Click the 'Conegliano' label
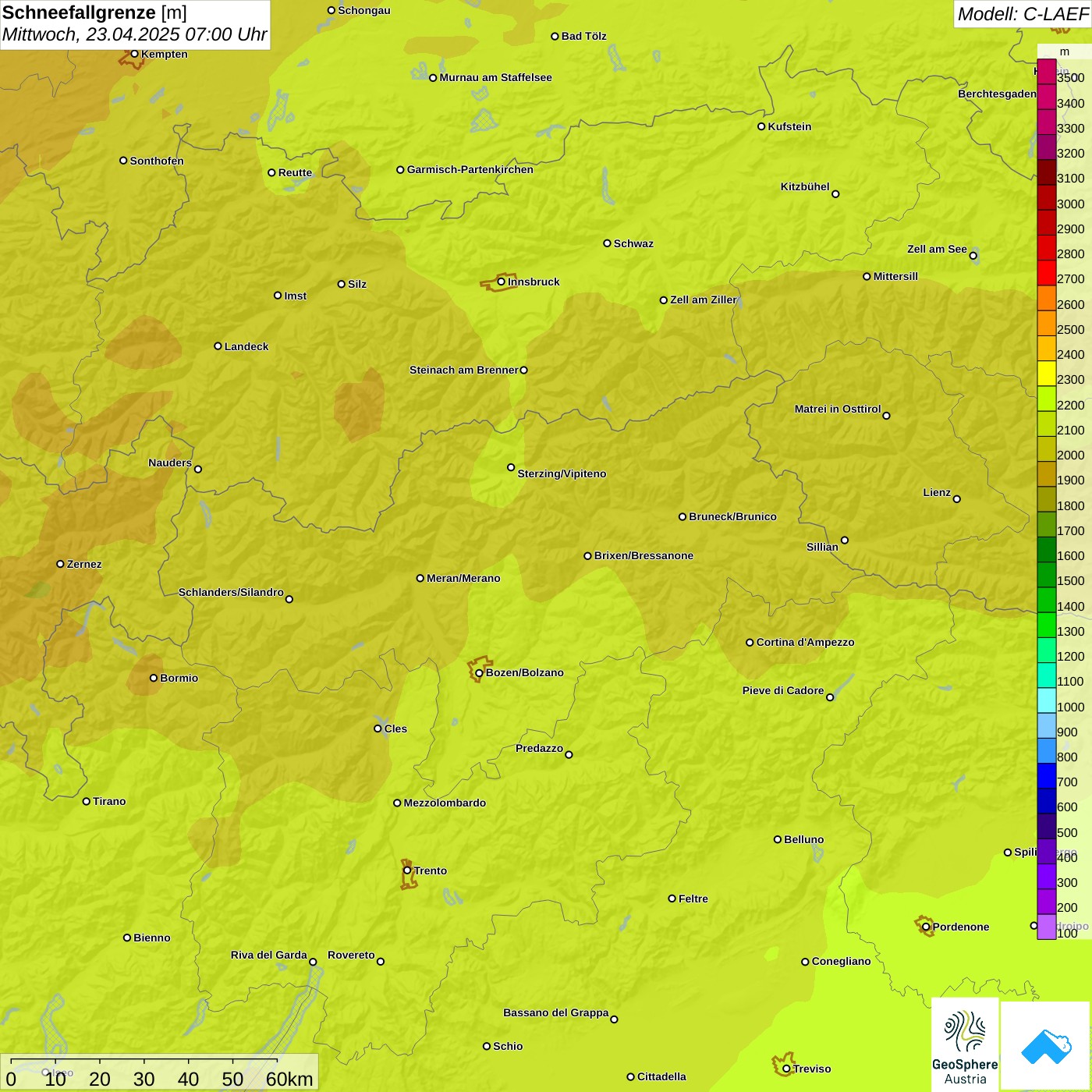Screen dimensions: 1092x1092 [841, 961]
